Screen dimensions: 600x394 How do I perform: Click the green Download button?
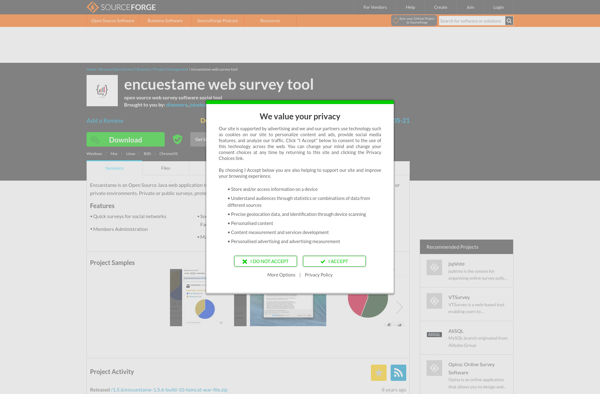pyautogui.click(x=126, y=139)
